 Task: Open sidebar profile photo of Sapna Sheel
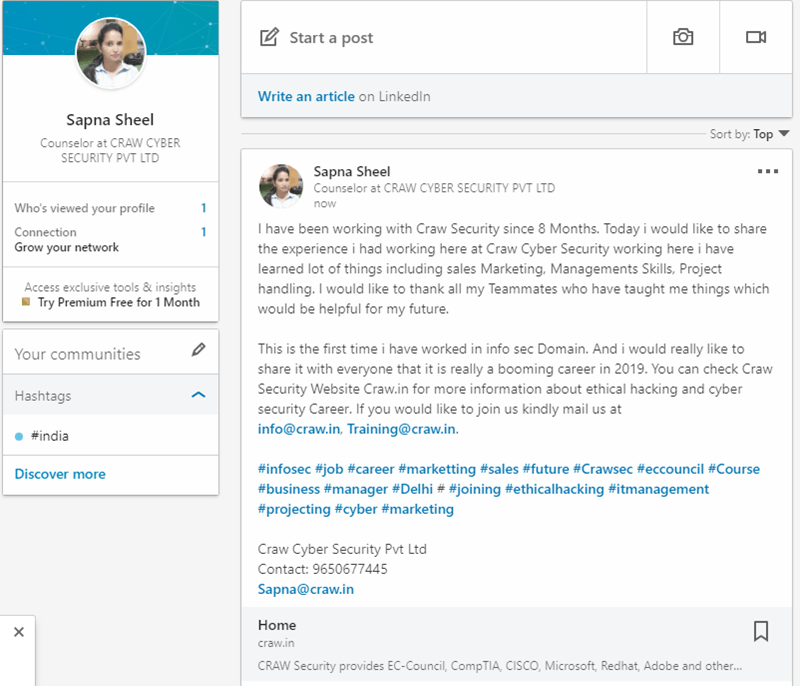(x=111, y=53)
